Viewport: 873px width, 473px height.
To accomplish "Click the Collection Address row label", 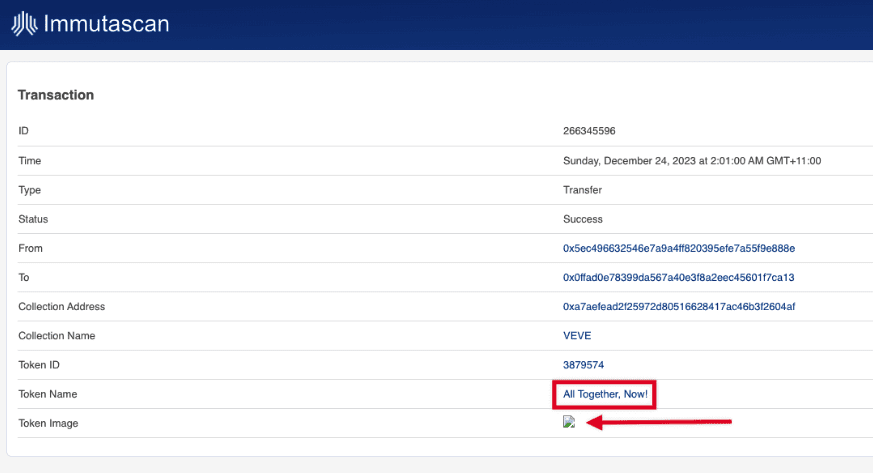I will pos(61,307).
